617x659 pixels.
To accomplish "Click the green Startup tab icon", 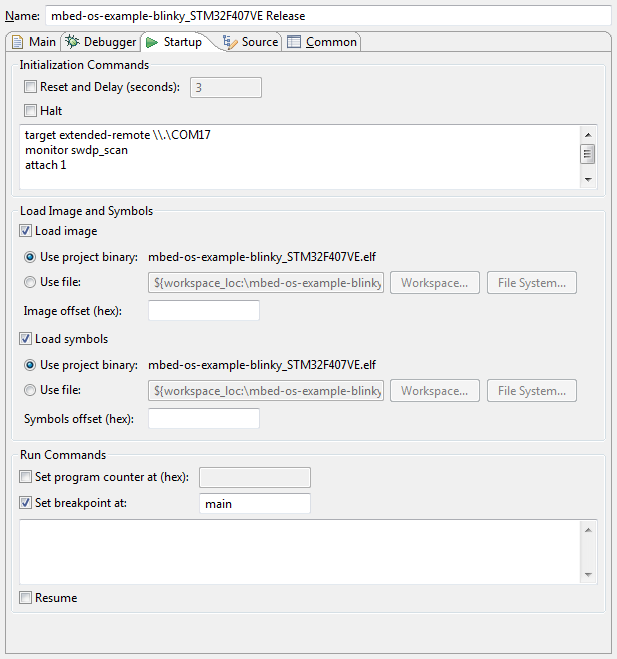I will pyautogui.click(x=152, y=42).
